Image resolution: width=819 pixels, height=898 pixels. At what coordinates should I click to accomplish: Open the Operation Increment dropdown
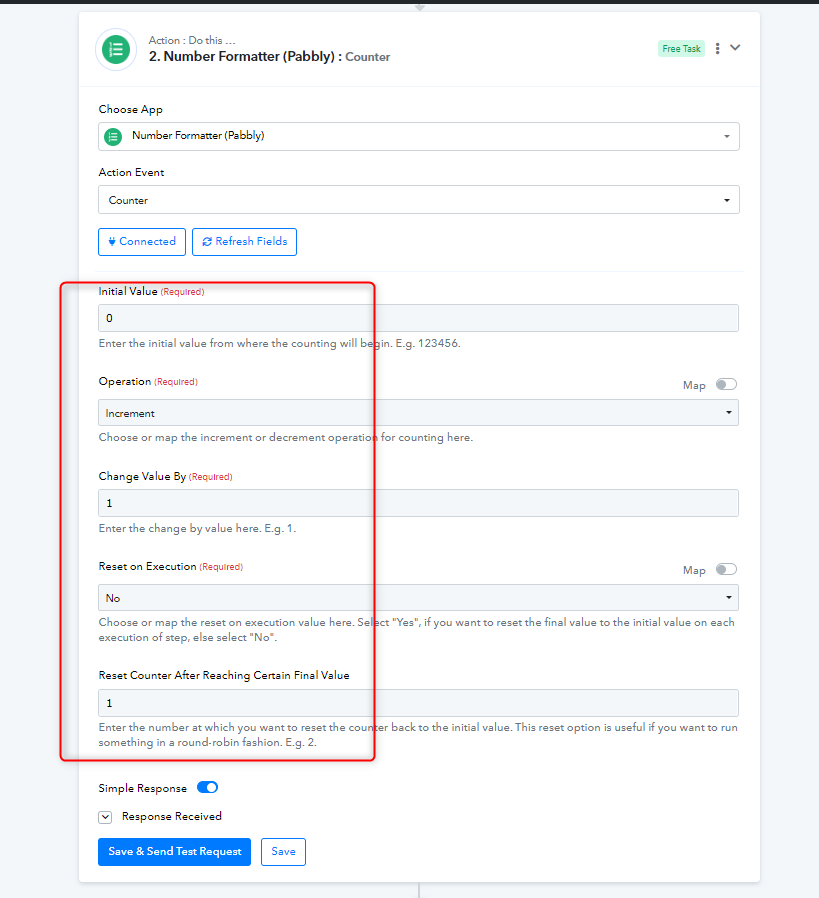[419, 413]
